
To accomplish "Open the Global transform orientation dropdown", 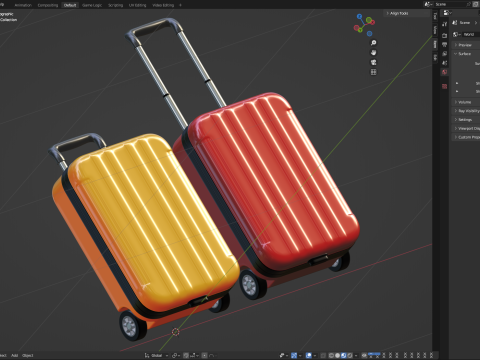I will pyautogui.click(x=157, y=356).
